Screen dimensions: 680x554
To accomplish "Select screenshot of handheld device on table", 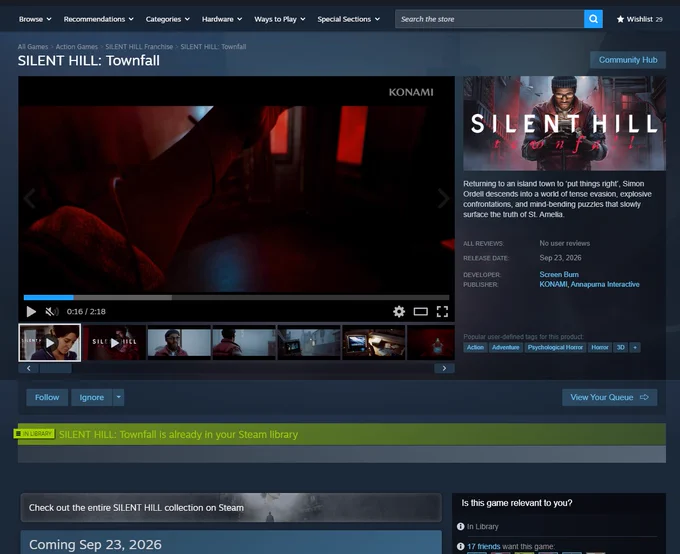I will [374, 343].
